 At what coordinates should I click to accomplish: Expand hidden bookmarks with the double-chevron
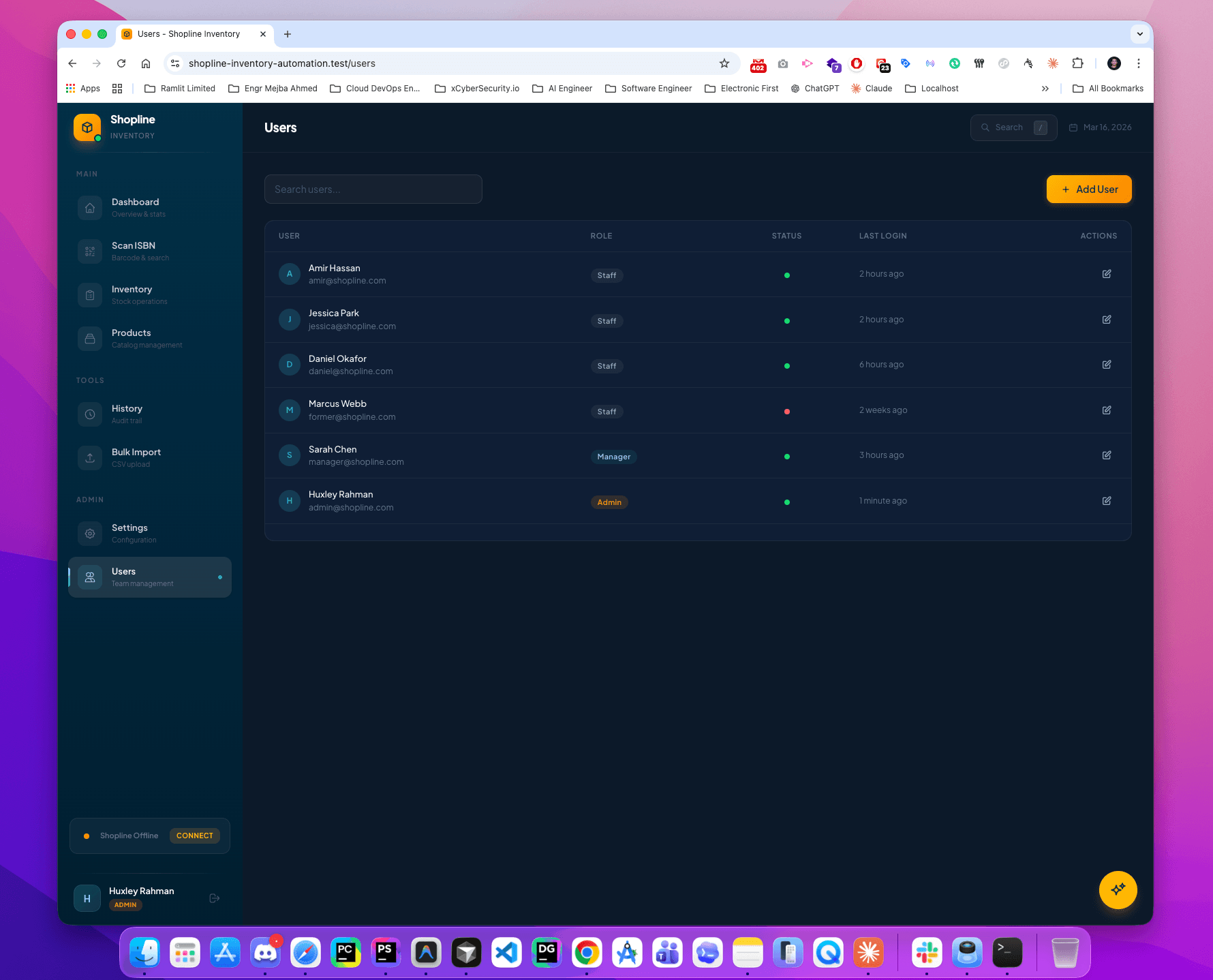[x=1045, y=88]
